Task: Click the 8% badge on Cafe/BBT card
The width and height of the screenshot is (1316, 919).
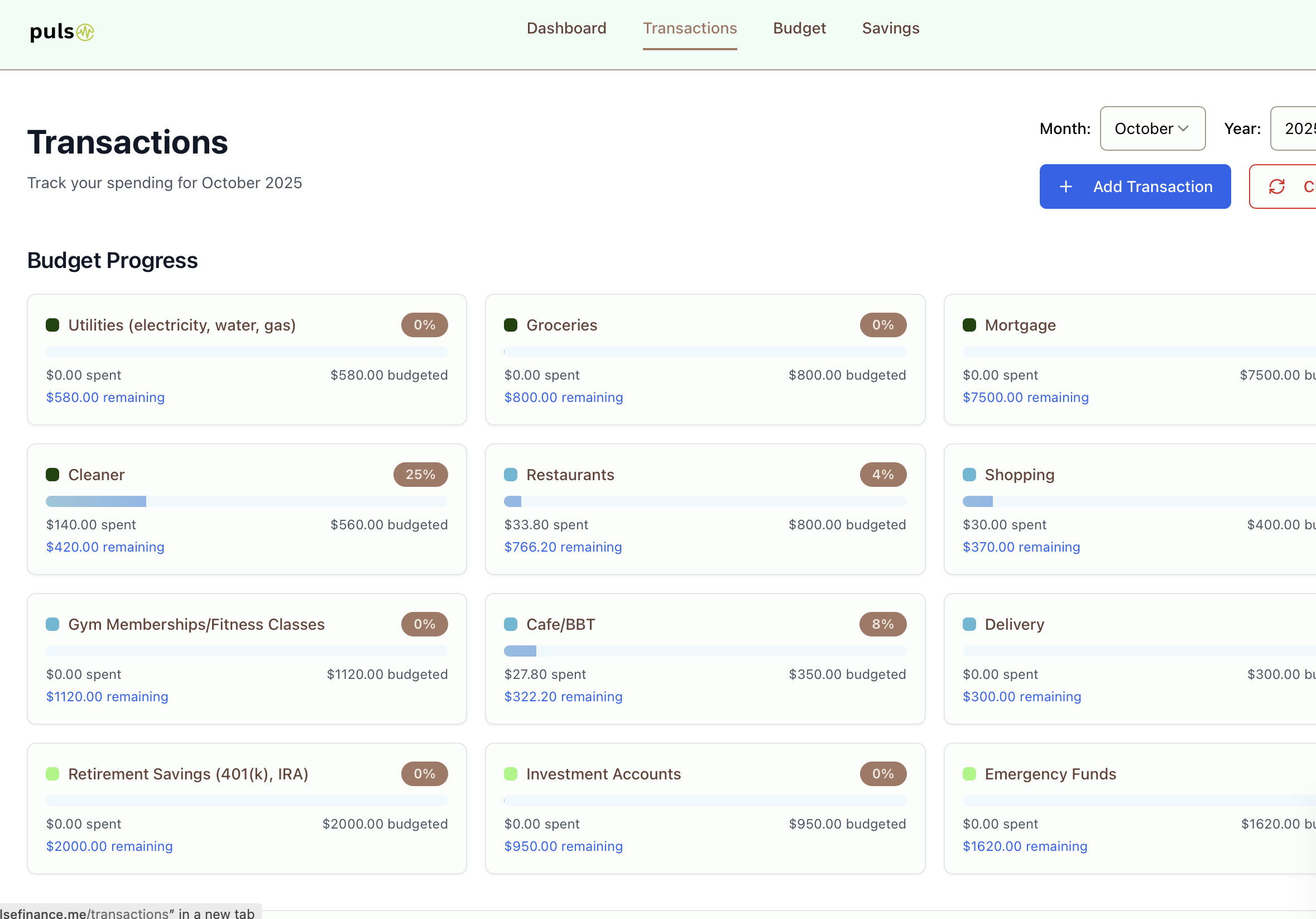Action: coord(882,624)
